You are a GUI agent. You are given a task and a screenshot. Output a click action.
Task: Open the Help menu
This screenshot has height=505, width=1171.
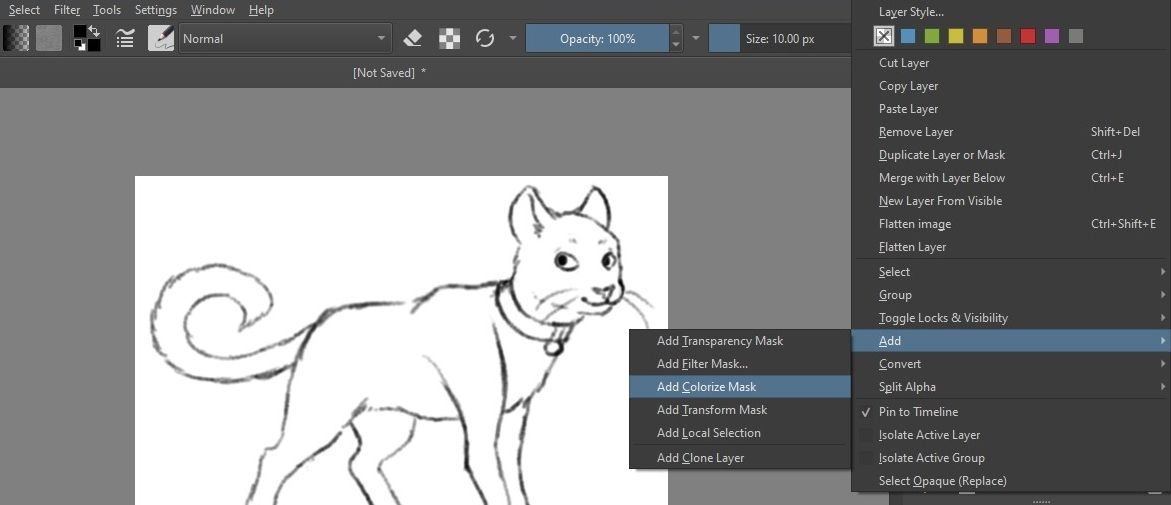pyautogui.click(x=261, y=10)
